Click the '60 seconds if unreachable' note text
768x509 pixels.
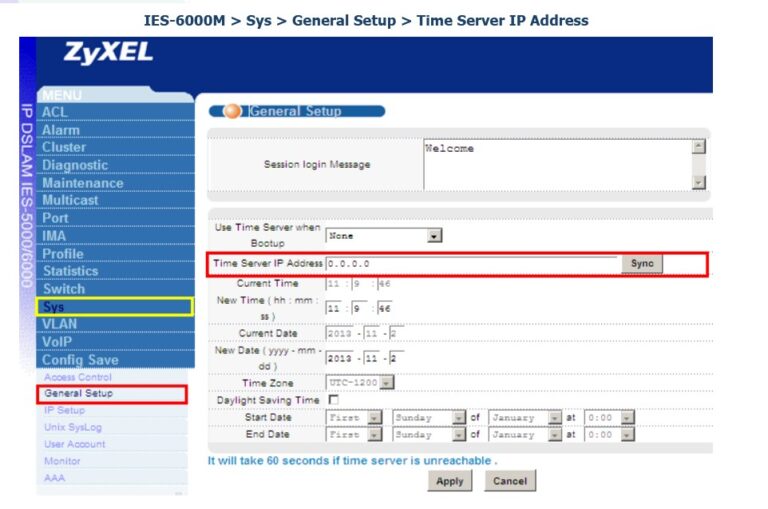click(x=352, y=461)
